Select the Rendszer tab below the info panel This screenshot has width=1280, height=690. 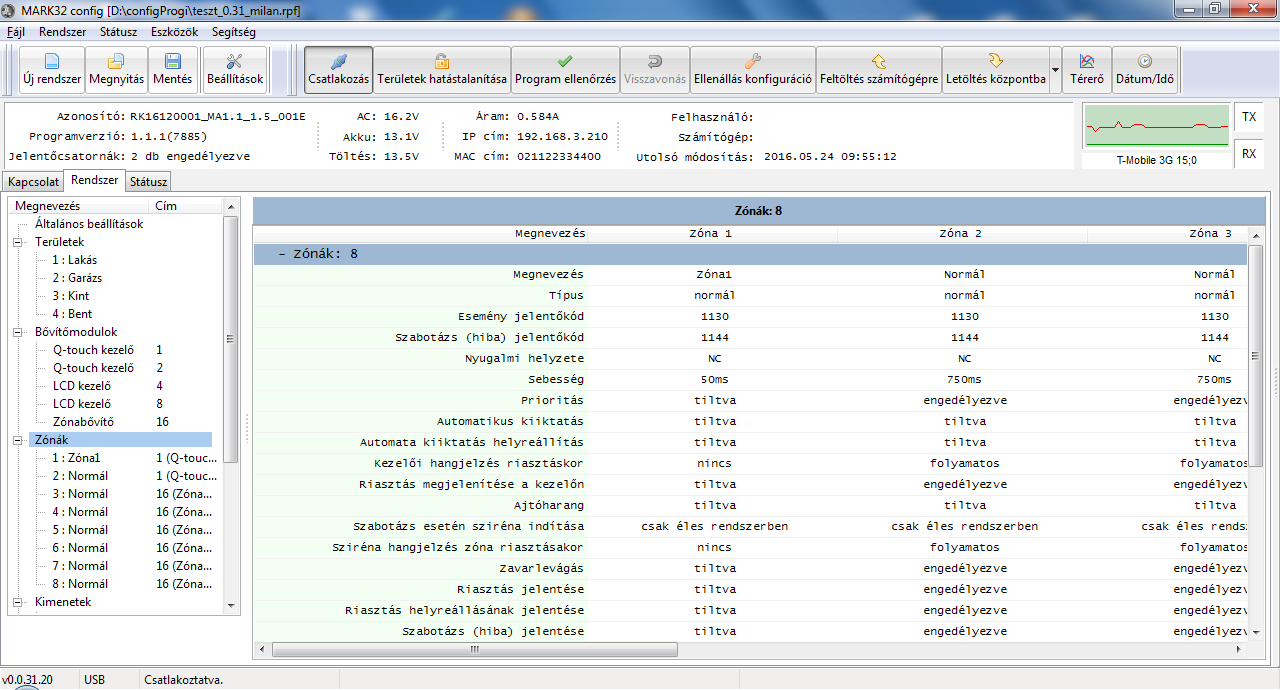coord(95,180)
